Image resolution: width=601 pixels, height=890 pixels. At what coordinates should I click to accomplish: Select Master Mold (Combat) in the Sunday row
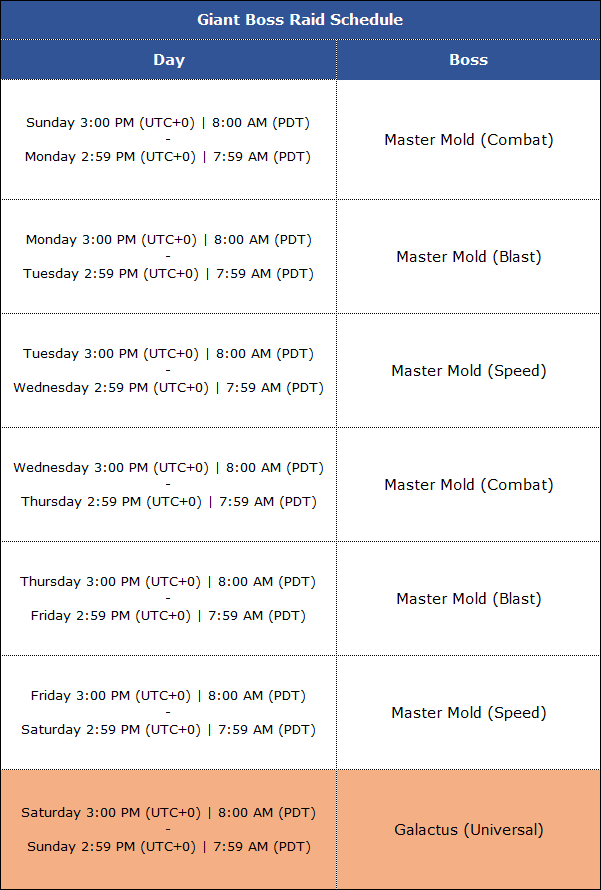tap(468, 140)
